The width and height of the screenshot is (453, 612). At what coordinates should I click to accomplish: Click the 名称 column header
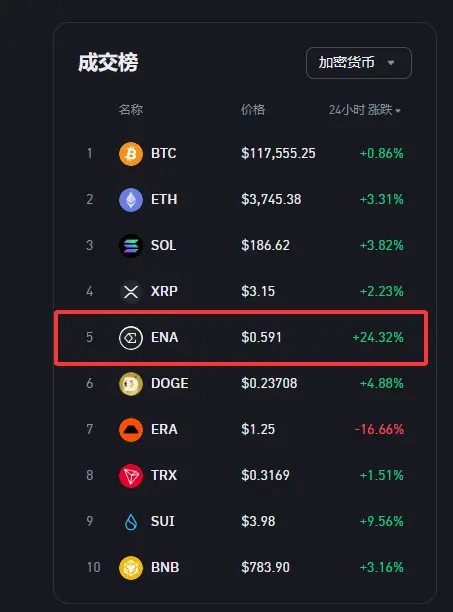(x=131, y=110)
